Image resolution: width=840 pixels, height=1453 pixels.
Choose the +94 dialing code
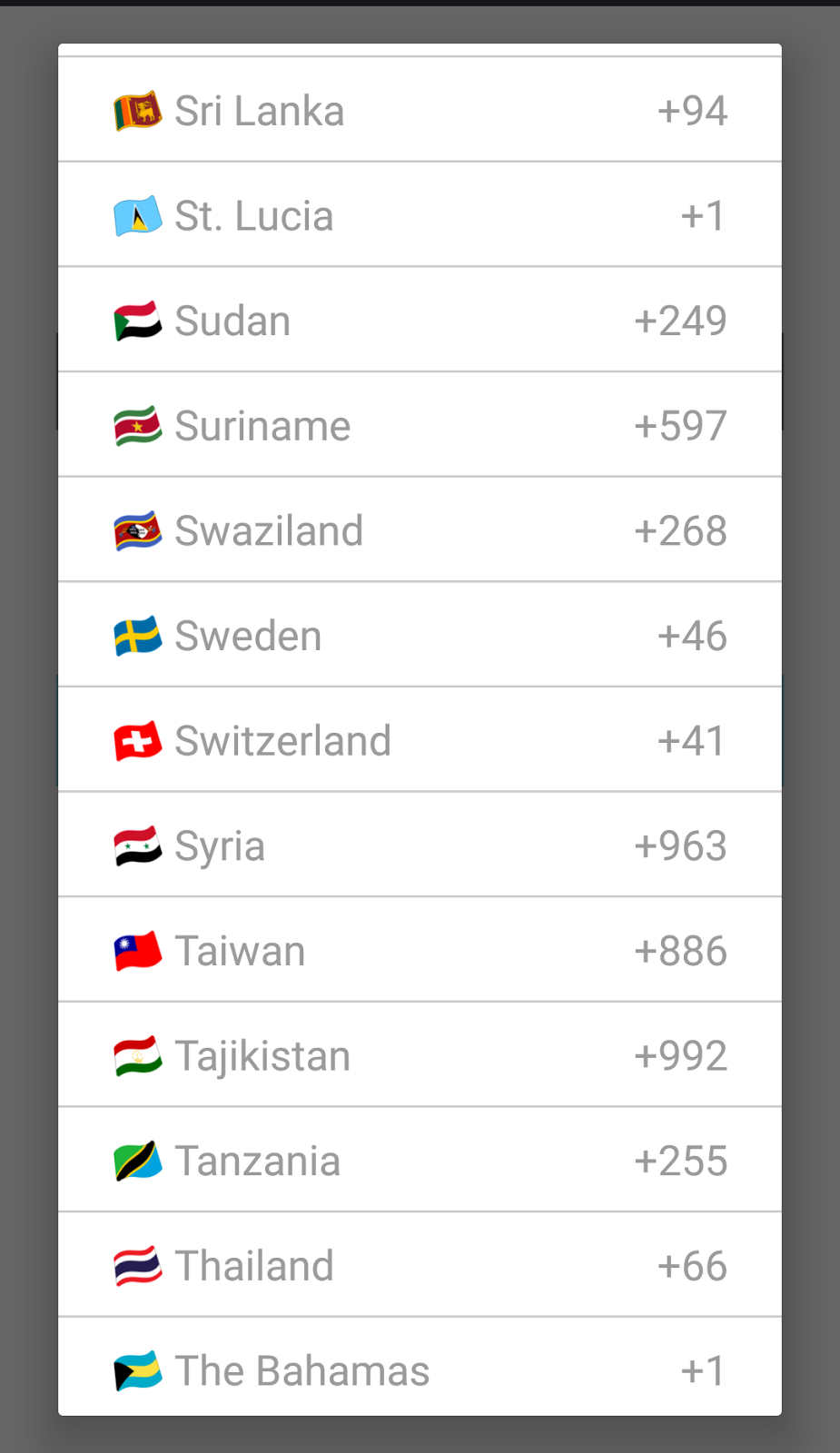pyautogui.click(x=692, y=111)
